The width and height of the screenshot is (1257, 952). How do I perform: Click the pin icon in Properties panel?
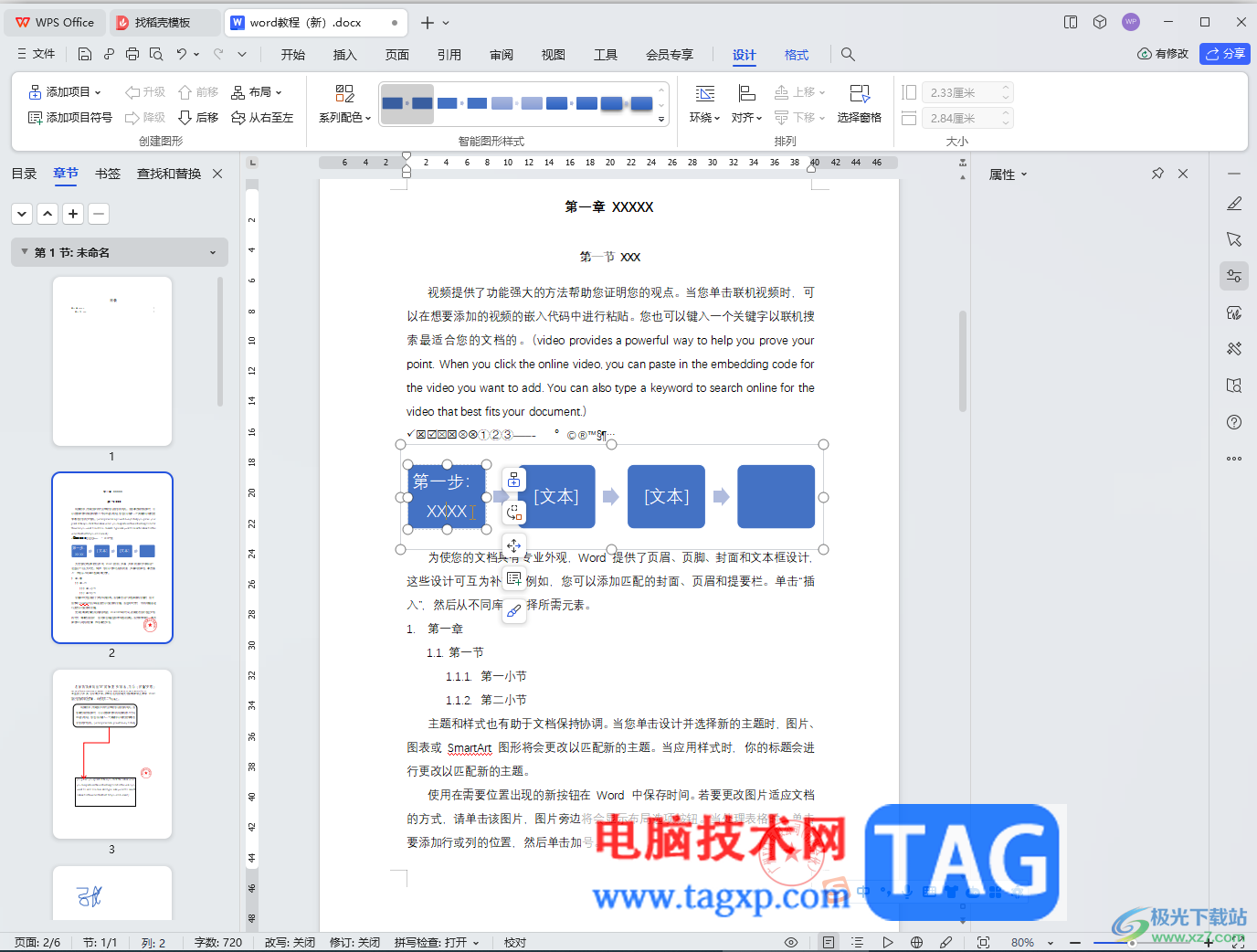point(1157,174)
